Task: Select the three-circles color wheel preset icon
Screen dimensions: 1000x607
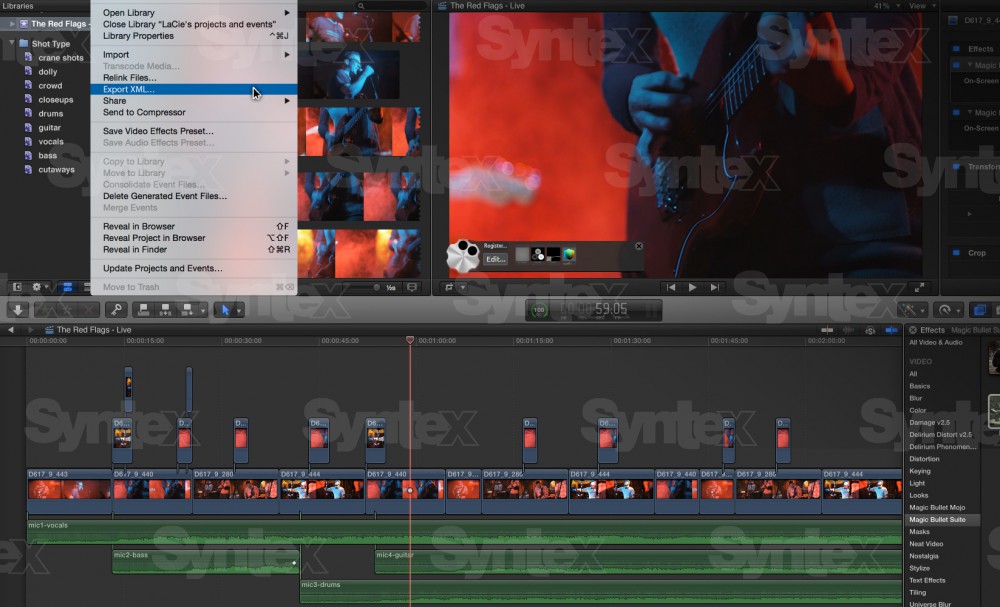Action: click(x=538, y=255)
